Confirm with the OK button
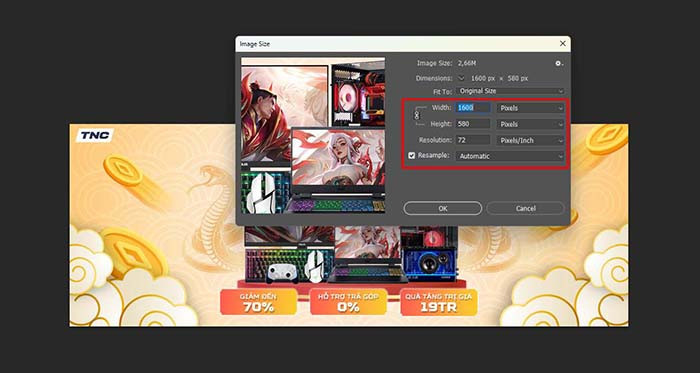Image resolution: width=700 pixels, height=373 pixels. 442,208
